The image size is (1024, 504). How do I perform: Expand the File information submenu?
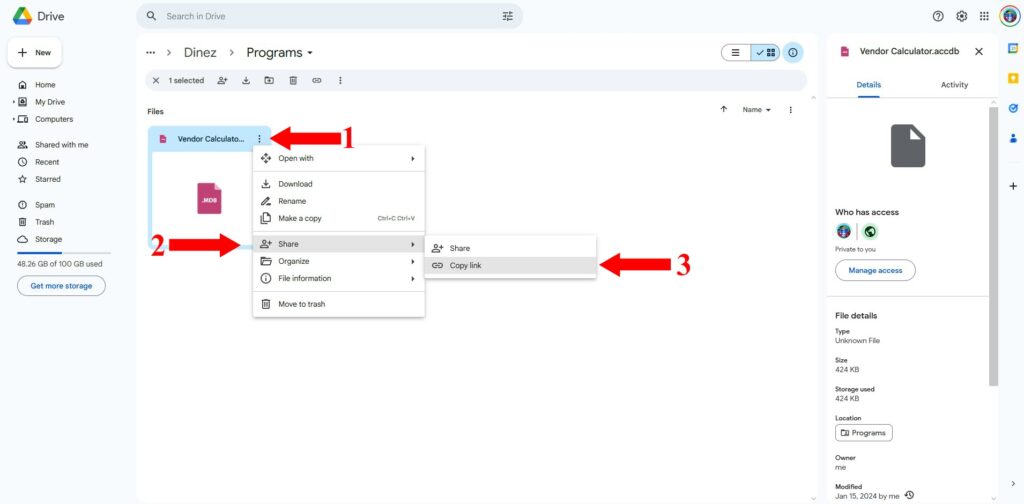coord(338,278)
